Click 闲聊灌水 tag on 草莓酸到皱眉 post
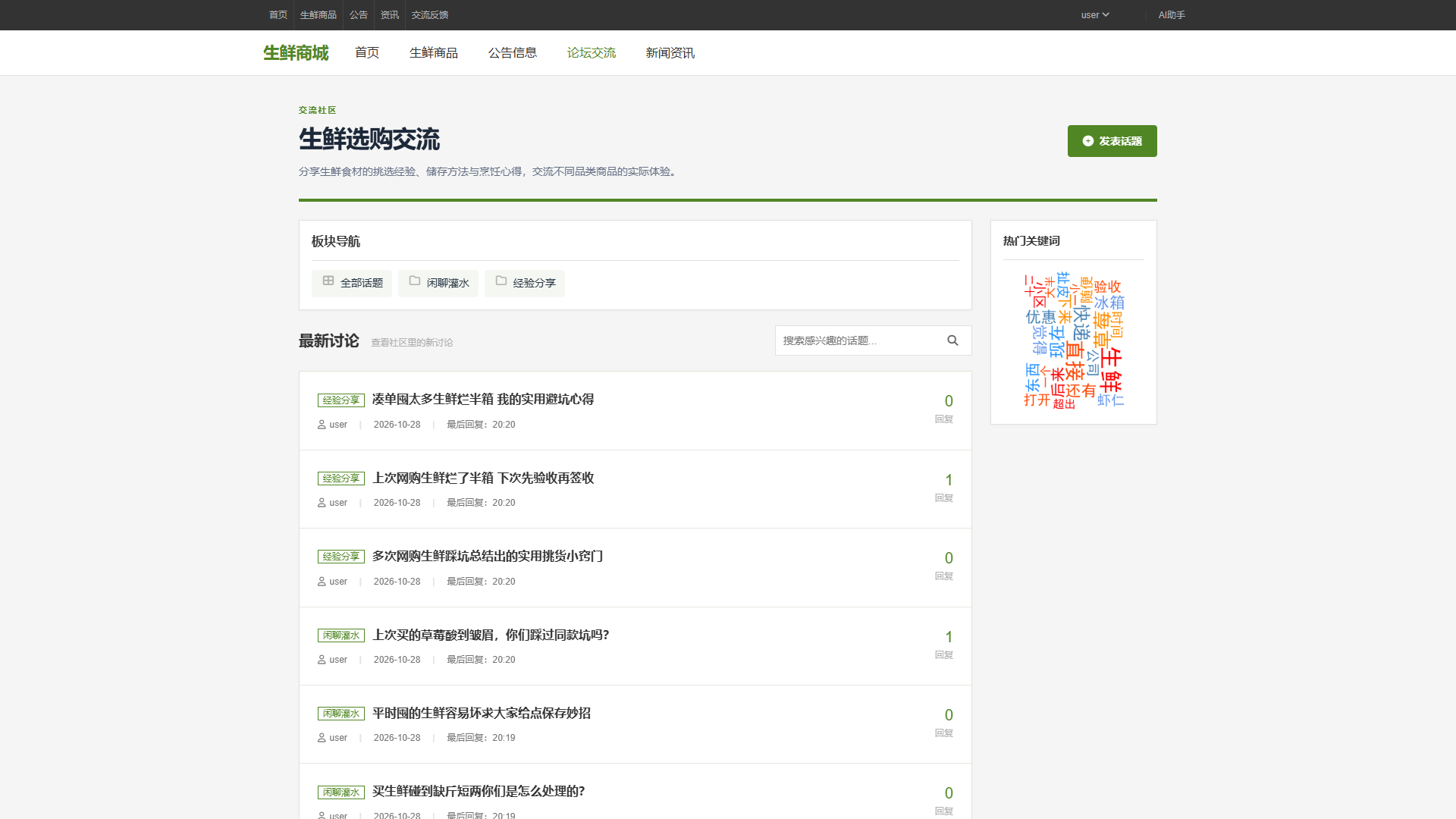The width and height of the screenshot is (1456, 819). click(341, 635)
